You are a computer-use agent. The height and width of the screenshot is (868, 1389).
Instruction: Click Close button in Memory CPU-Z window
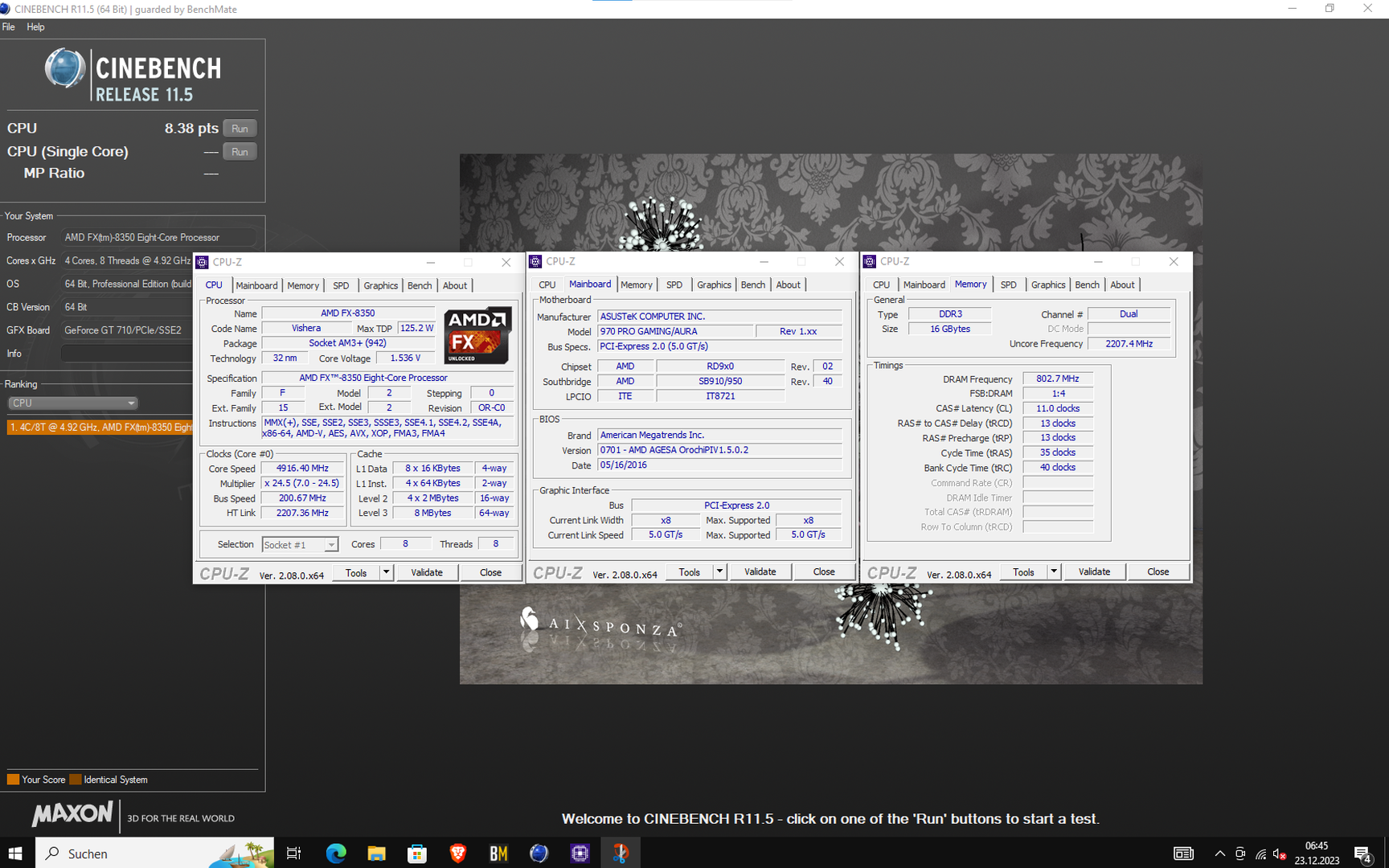pos(1158,571)
